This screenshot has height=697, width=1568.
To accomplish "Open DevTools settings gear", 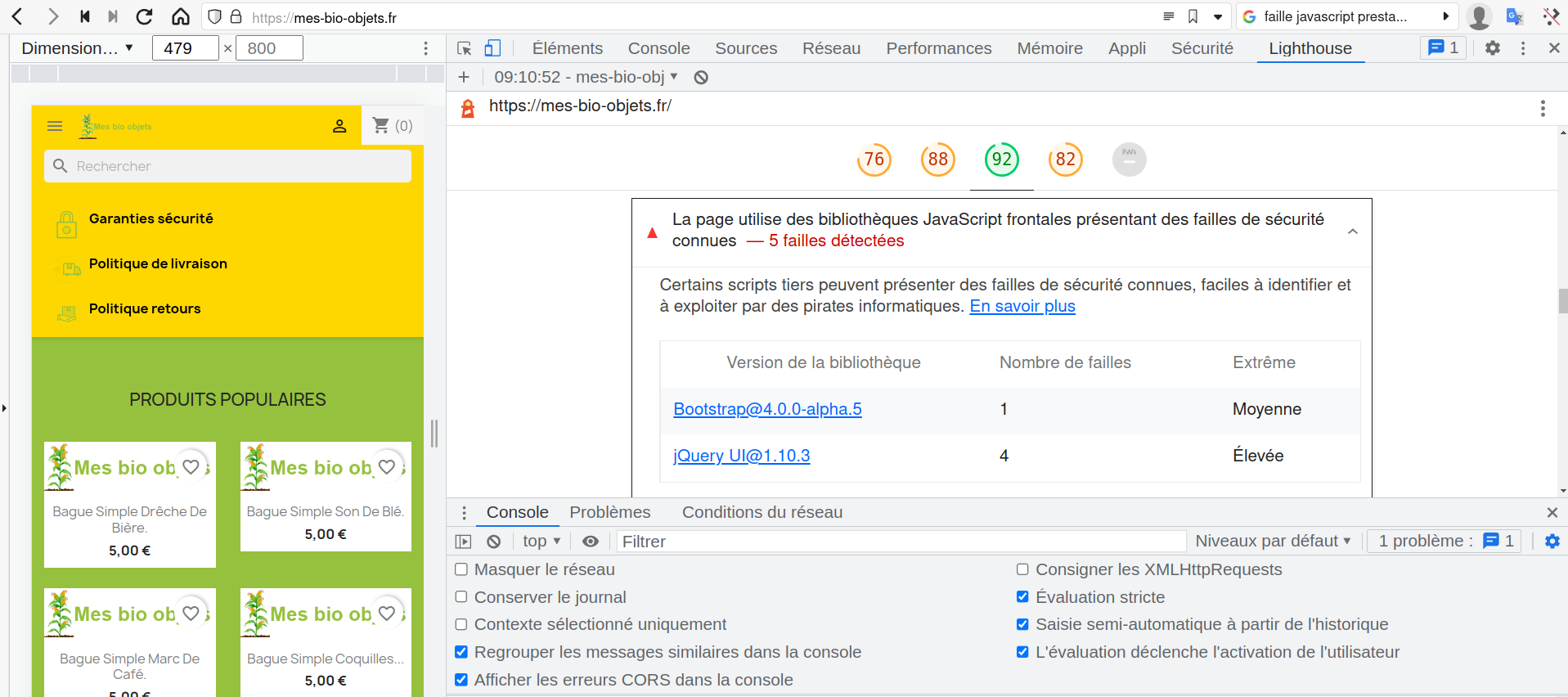I will click(1493, 48).
